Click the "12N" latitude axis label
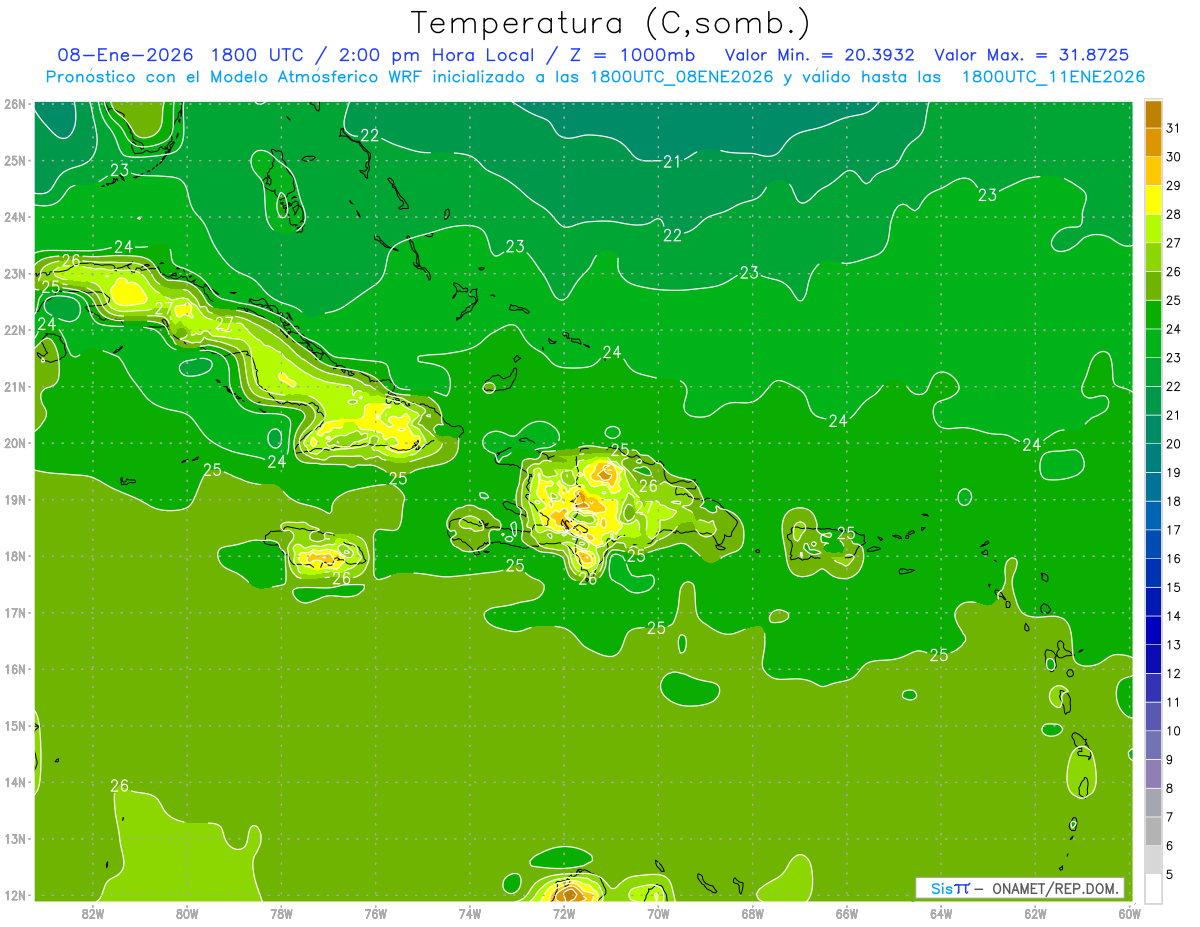The height and width of the screenshot is (927, 1200). click(14, 895)
